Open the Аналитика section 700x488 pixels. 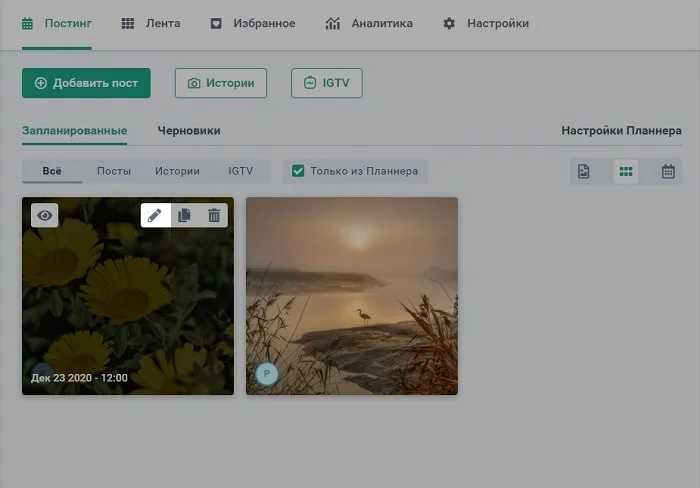(x=369, y=23)
